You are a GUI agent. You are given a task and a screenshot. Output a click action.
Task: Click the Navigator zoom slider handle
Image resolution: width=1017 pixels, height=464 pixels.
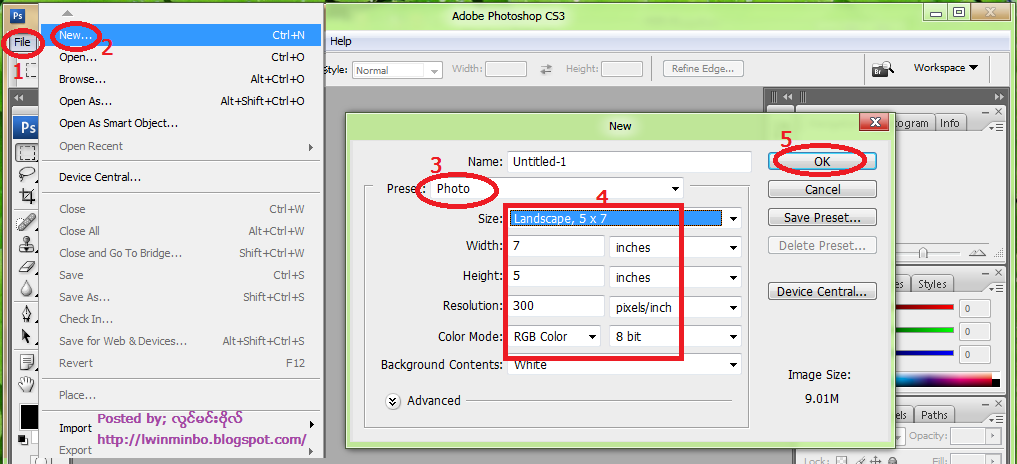coord(922,253)
